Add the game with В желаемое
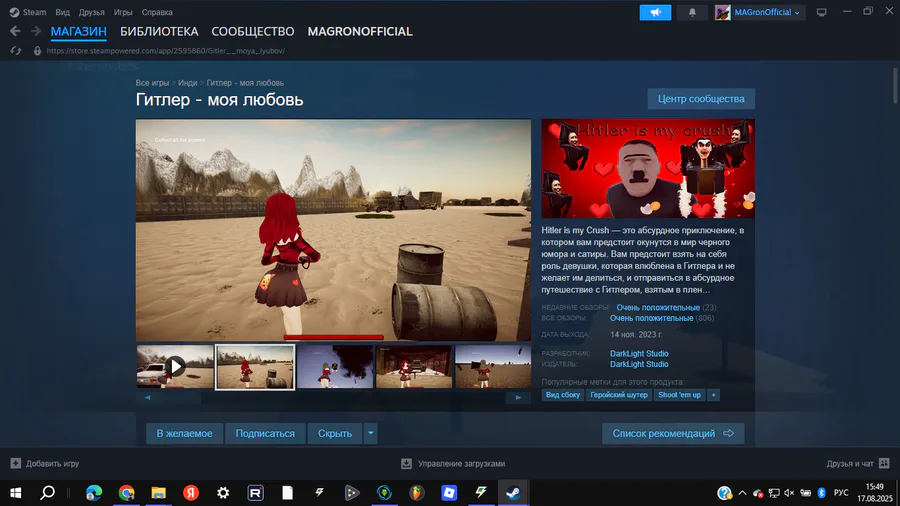Image resolution: width=900 pixels, height=506 pixels. tap(184, 433)
